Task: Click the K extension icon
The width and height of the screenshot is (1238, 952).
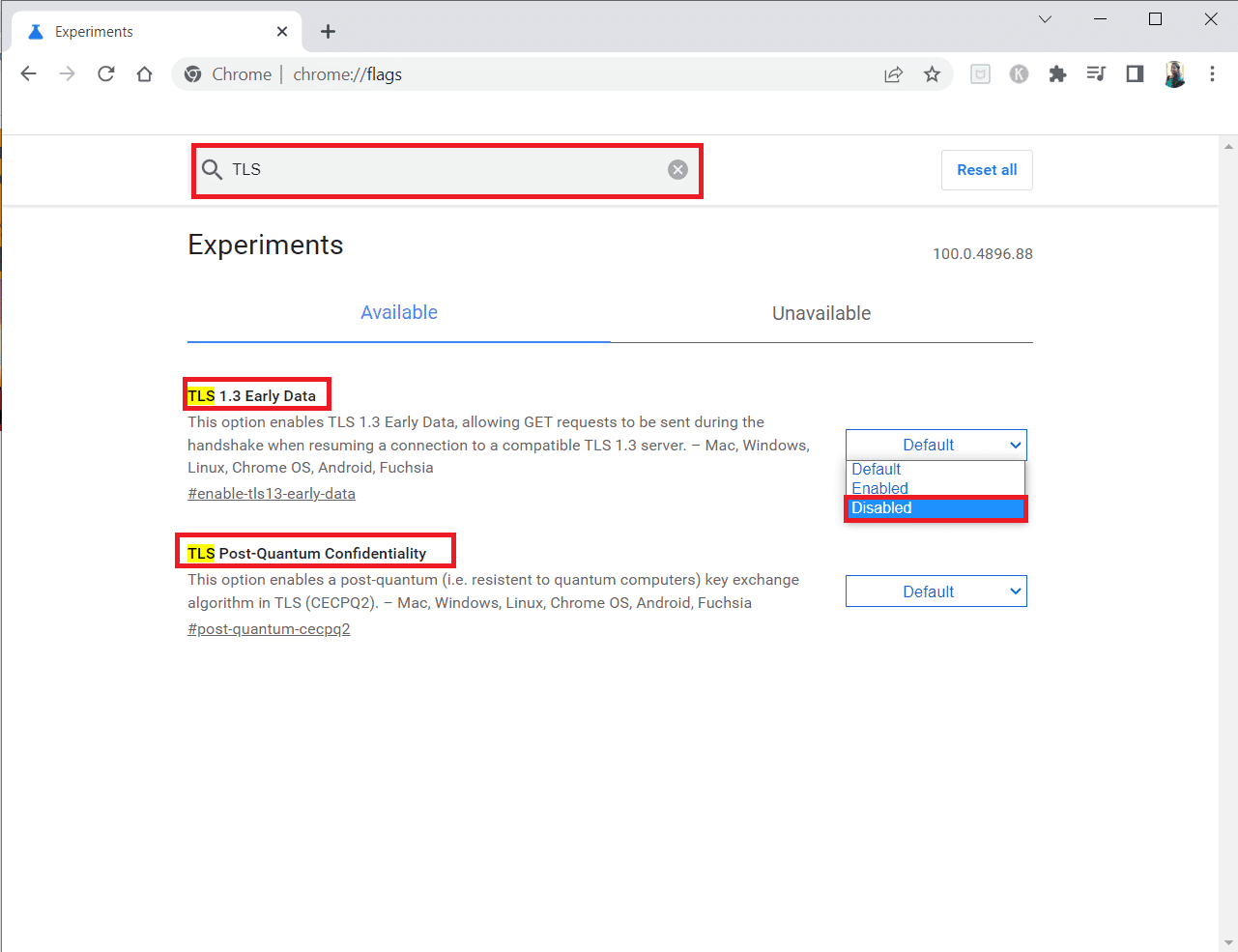Action: click(x=1019, y=73)
